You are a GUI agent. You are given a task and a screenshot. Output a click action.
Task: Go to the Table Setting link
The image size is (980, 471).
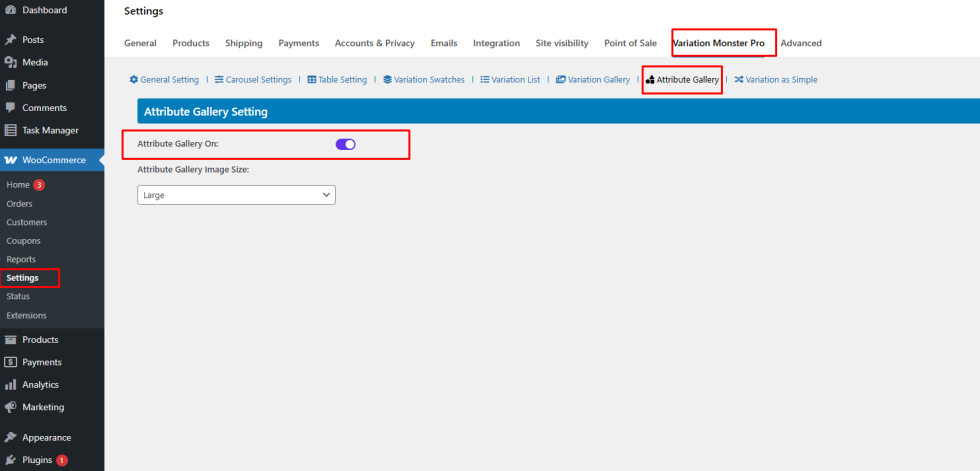(x=342, y=80)
